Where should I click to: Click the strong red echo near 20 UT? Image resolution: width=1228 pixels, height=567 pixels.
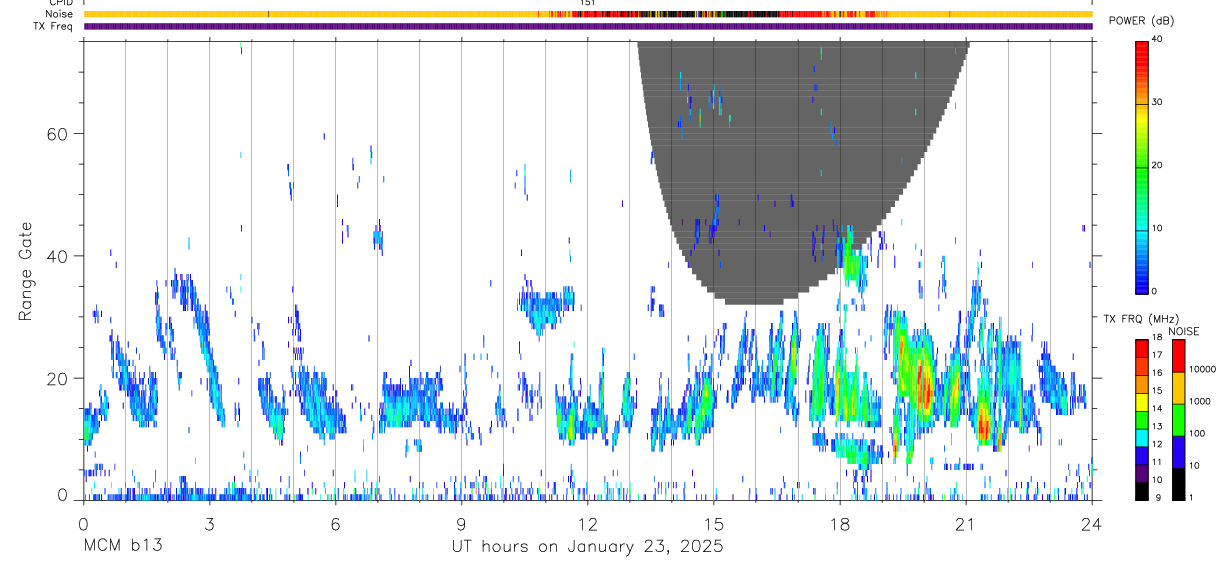[x=922, y=385]
